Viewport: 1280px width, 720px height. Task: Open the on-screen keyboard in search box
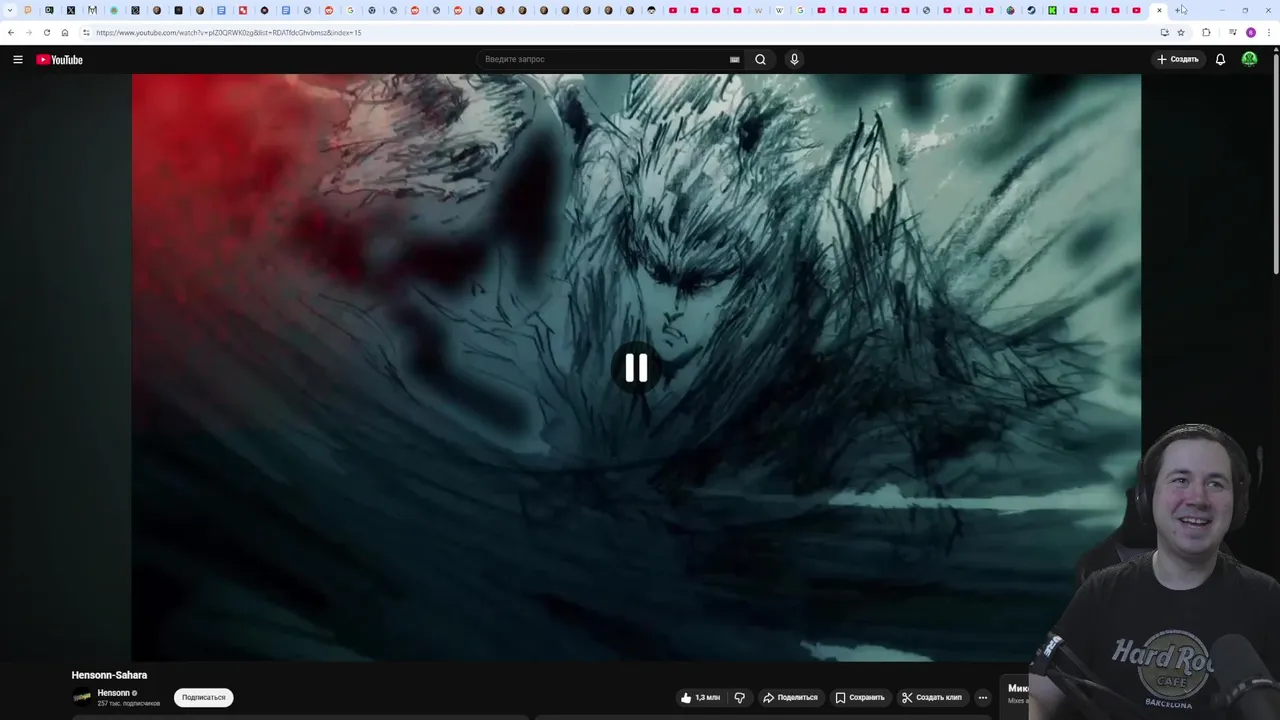(x=735, y=59)
